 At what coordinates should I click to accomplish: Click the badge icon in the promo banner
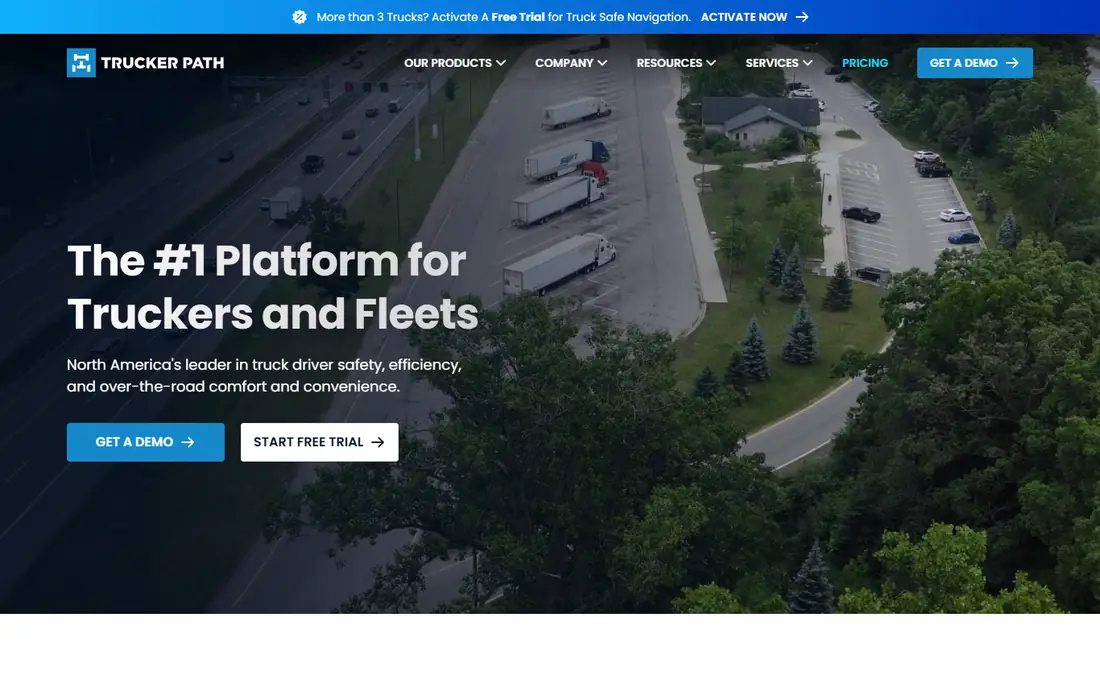(300, 17)
